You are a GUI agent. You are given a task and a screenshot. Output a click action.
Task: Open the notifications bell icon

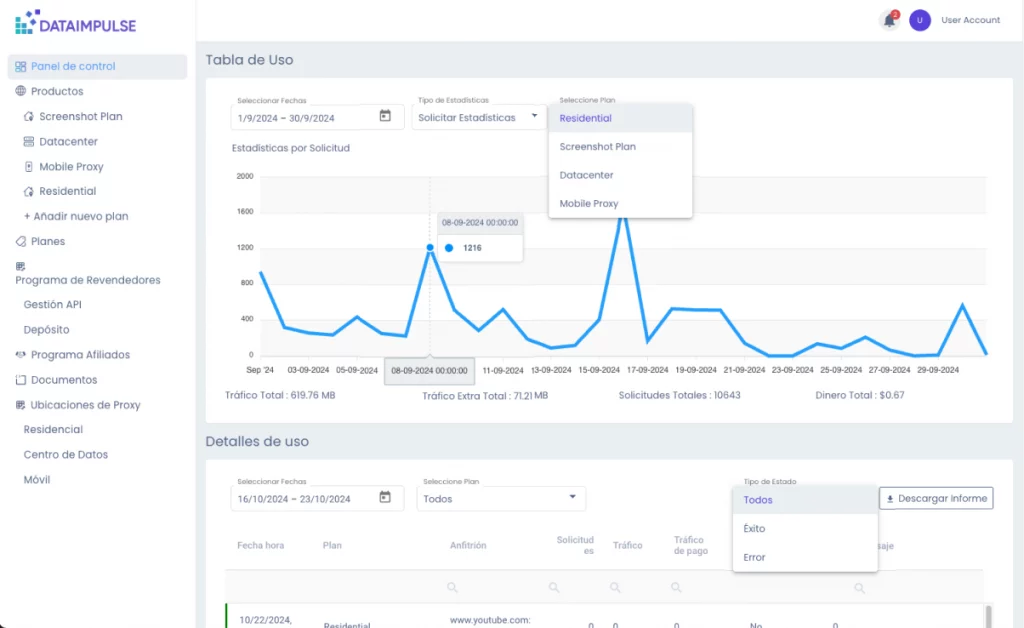[888, 20]
